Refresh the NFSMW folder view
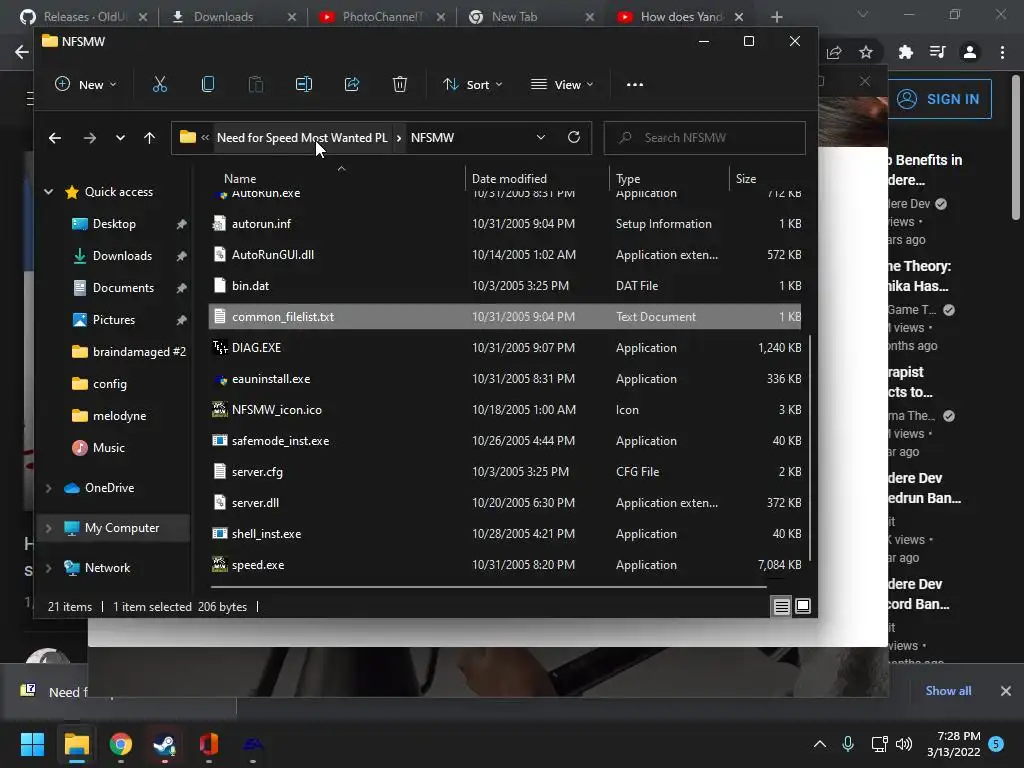The width and height of the screenshot is (1024, 768). (x=574, y=137)
